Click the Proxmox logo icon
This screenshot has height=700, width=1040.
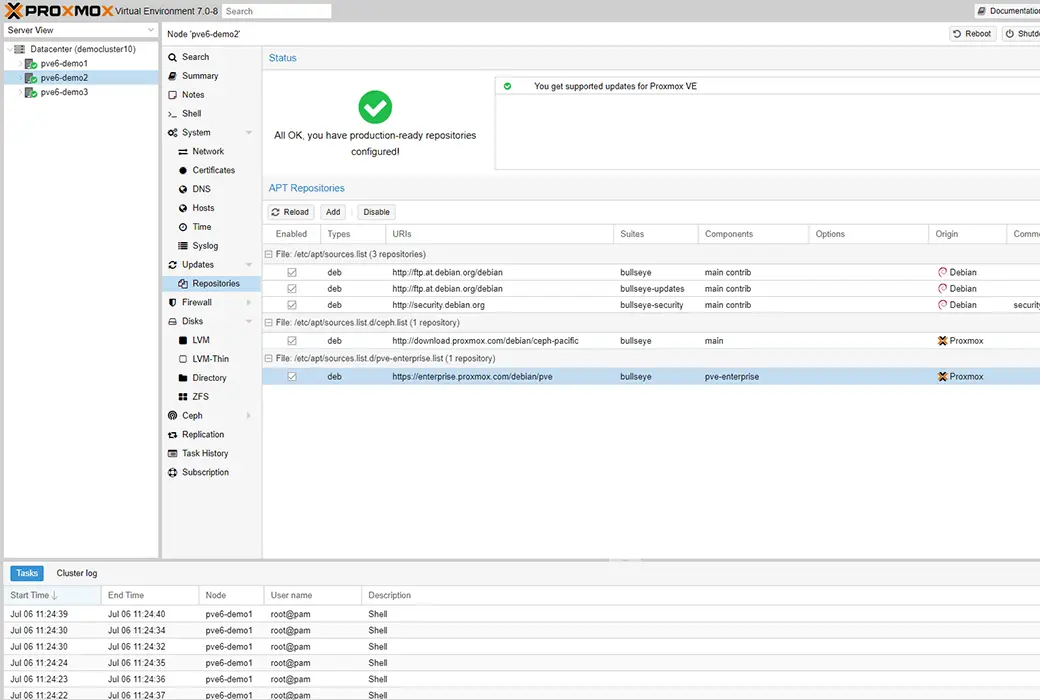tap(13, 11)
